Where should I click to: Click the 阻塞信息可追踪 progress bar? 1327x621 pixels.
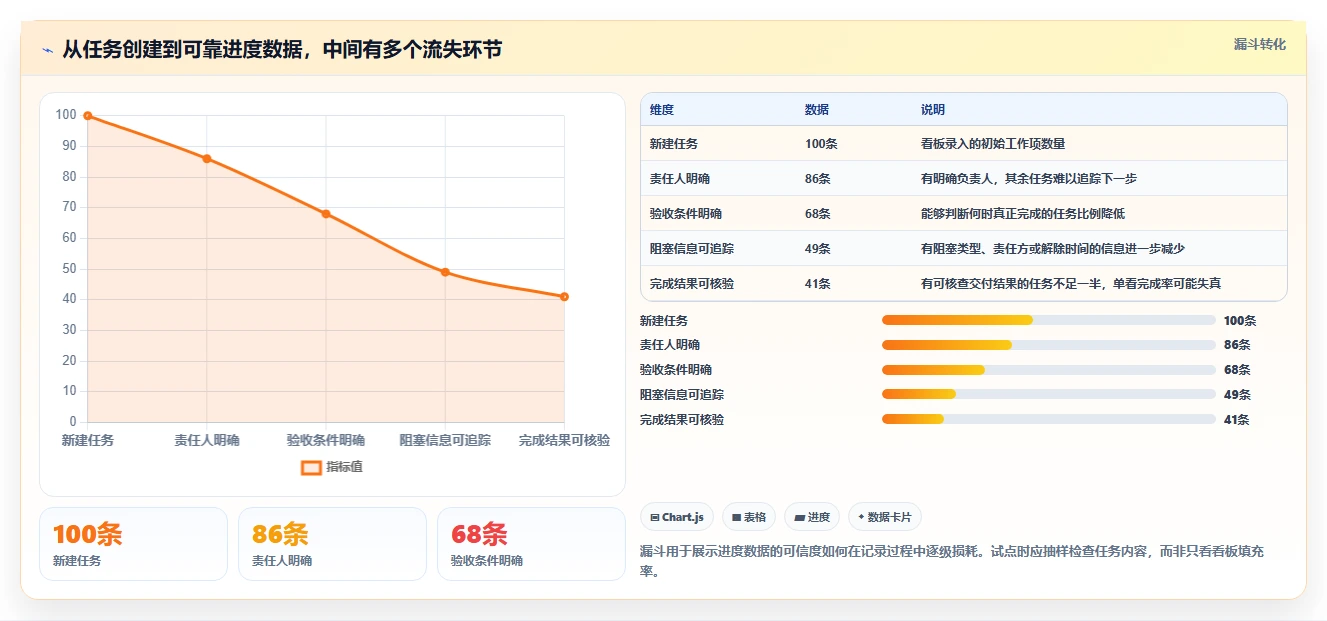pos(1049,395)
